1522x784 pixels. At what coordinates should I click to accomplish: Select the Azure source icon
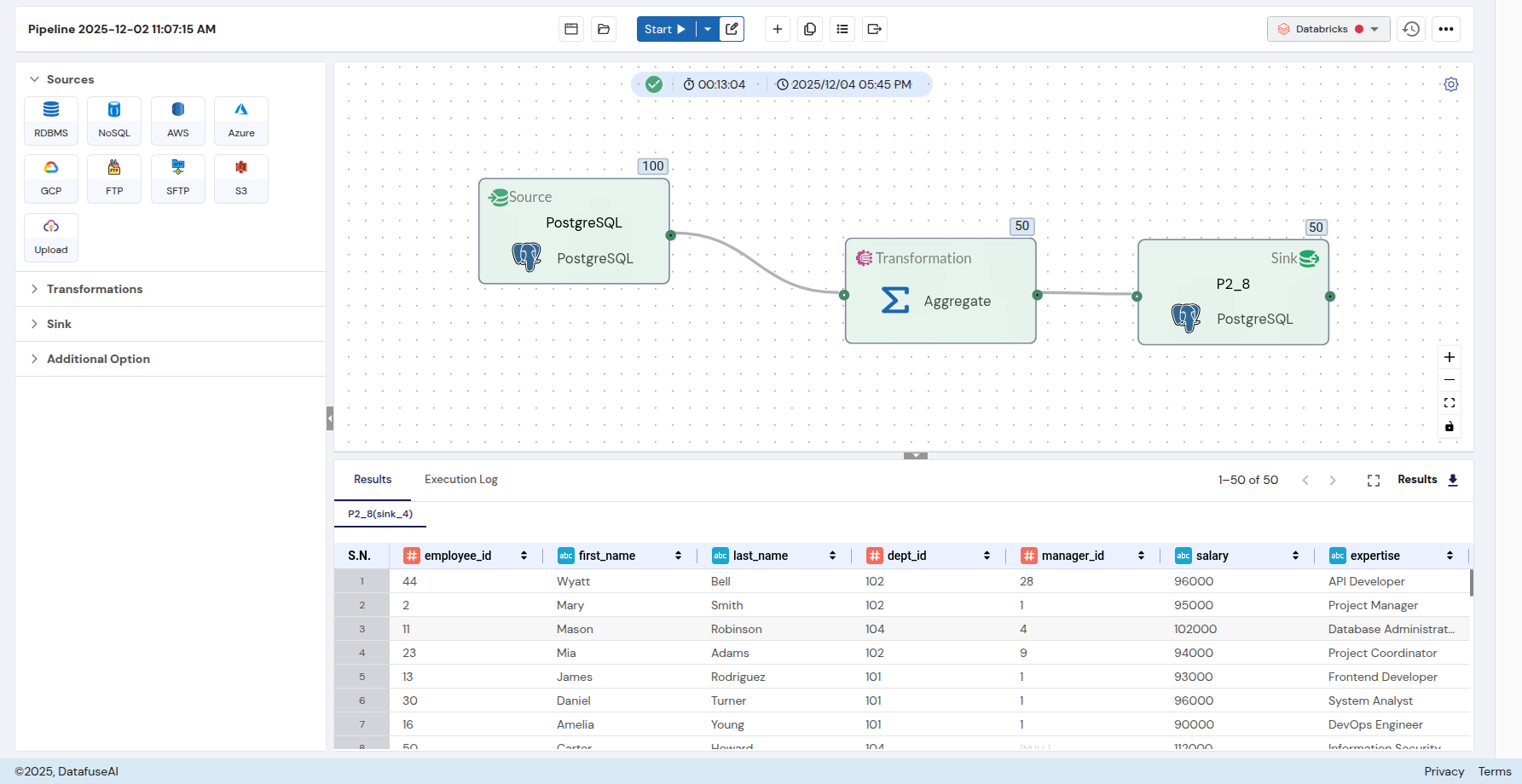241,120
